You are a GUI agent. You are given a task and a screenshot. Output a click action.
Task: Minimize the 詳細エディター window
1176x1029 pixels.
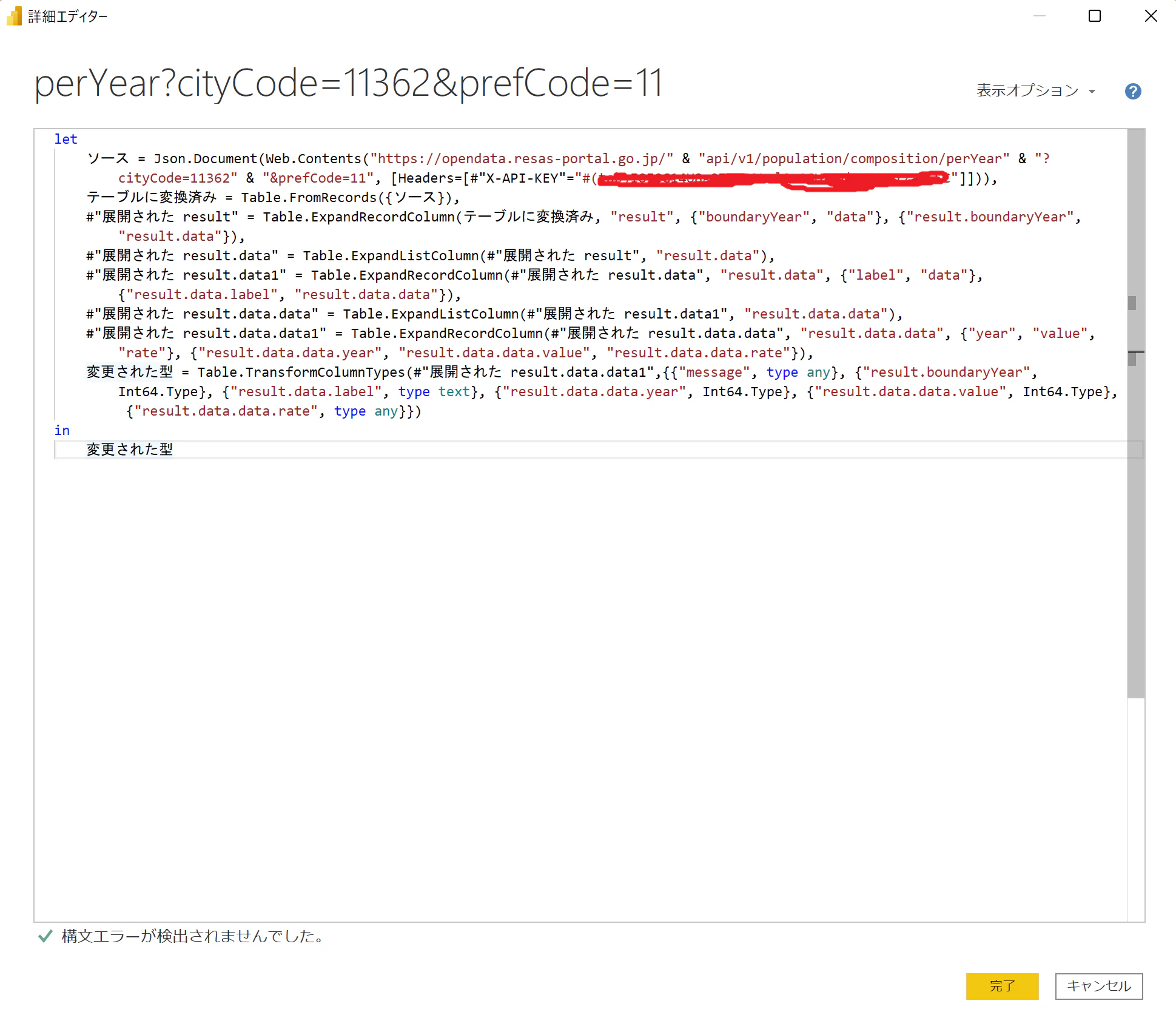click(1040, 16)
